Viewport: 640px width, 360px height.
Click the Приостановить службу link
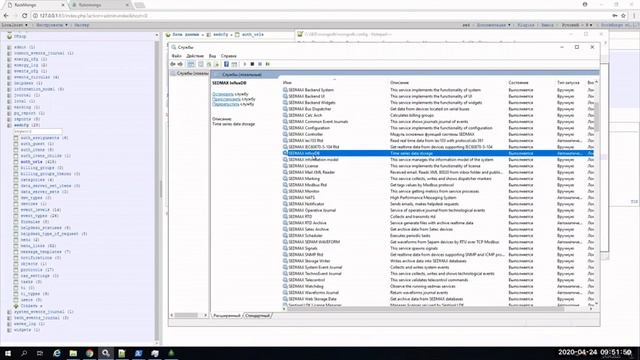tap(227, 99)
